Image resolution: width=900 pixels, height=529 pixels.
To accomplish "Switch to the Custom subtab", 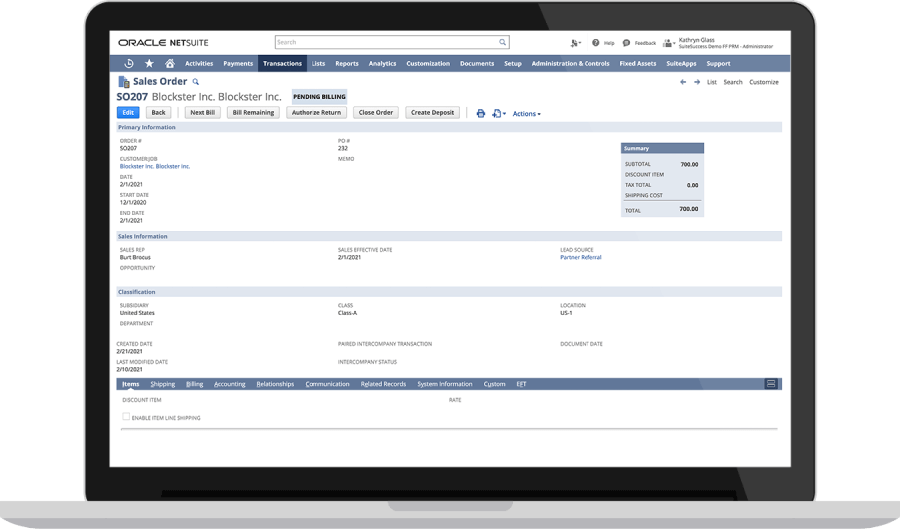I will click(x=494, y=384).
